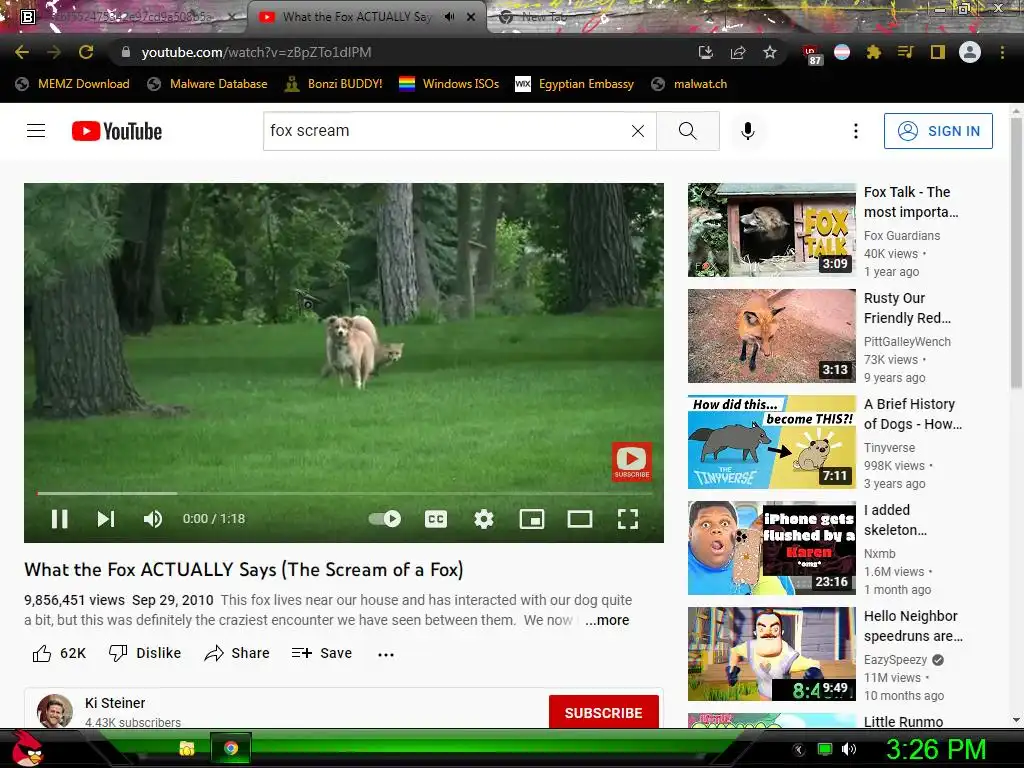Pause the fox video

(x=59, y=519)
